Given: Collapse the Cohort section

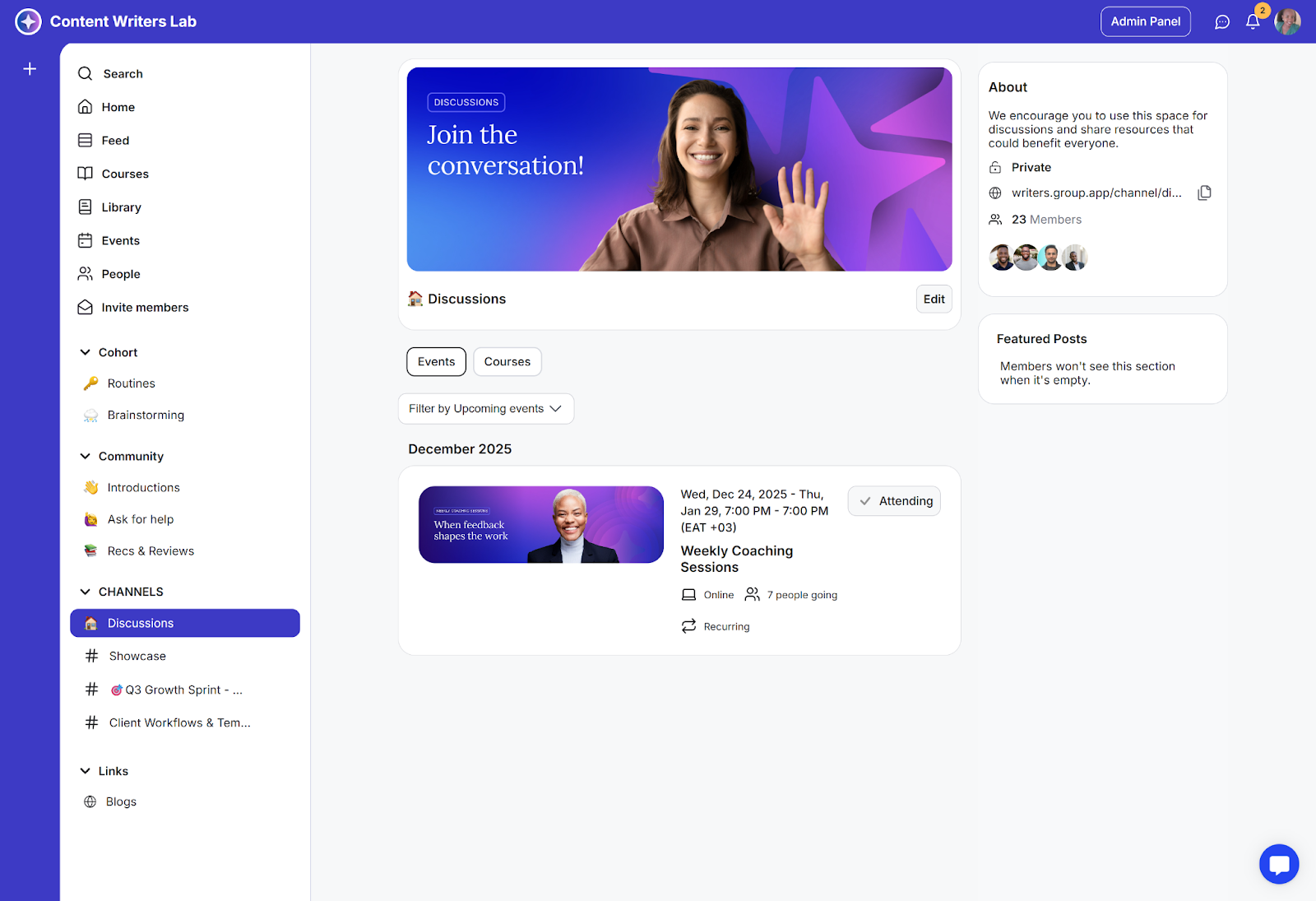Looking at the screenshot, I should [x=85, y=352].
